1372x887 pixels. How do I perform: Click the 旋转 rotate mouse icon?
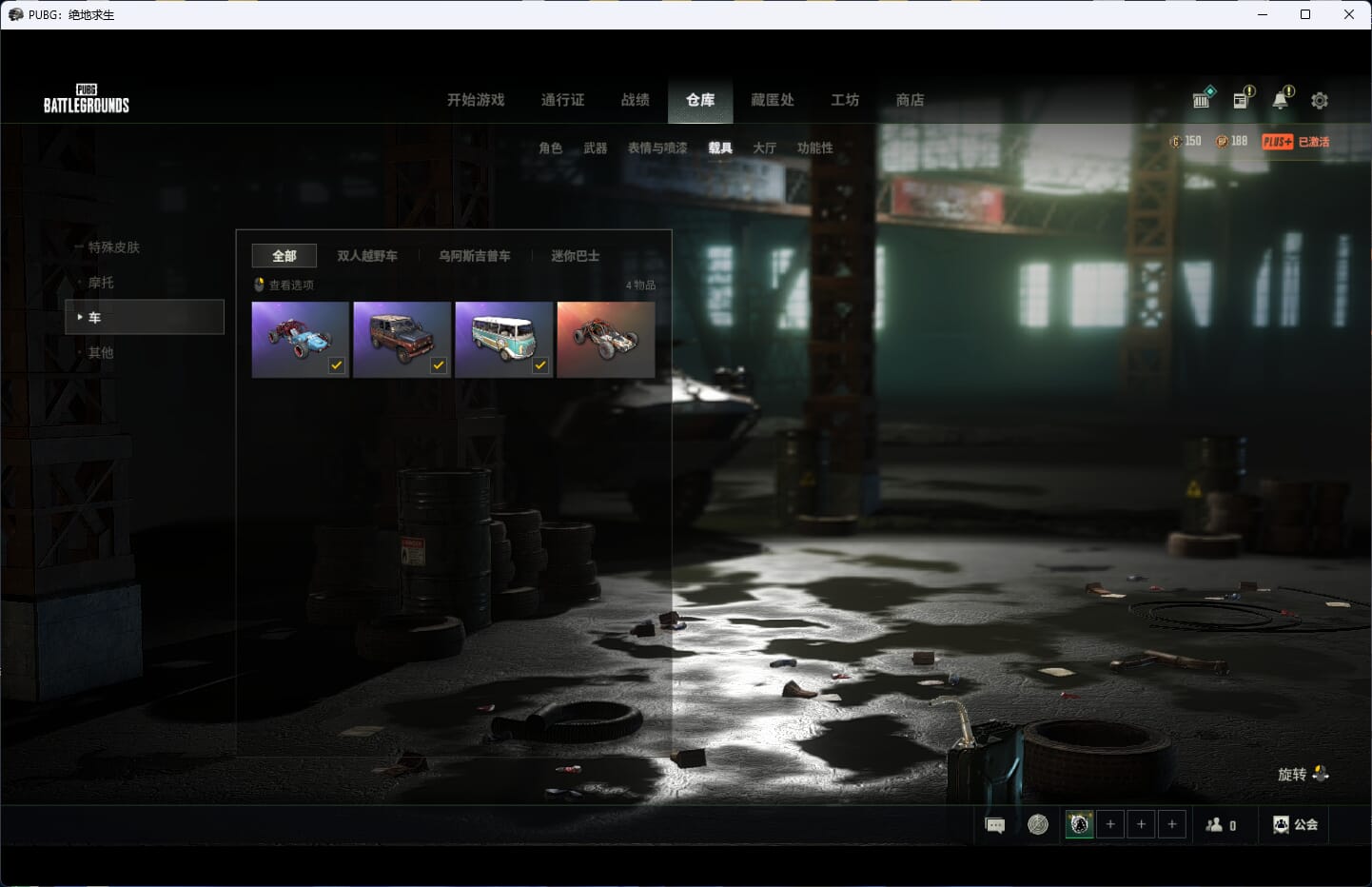click(x=1320, y=774)
